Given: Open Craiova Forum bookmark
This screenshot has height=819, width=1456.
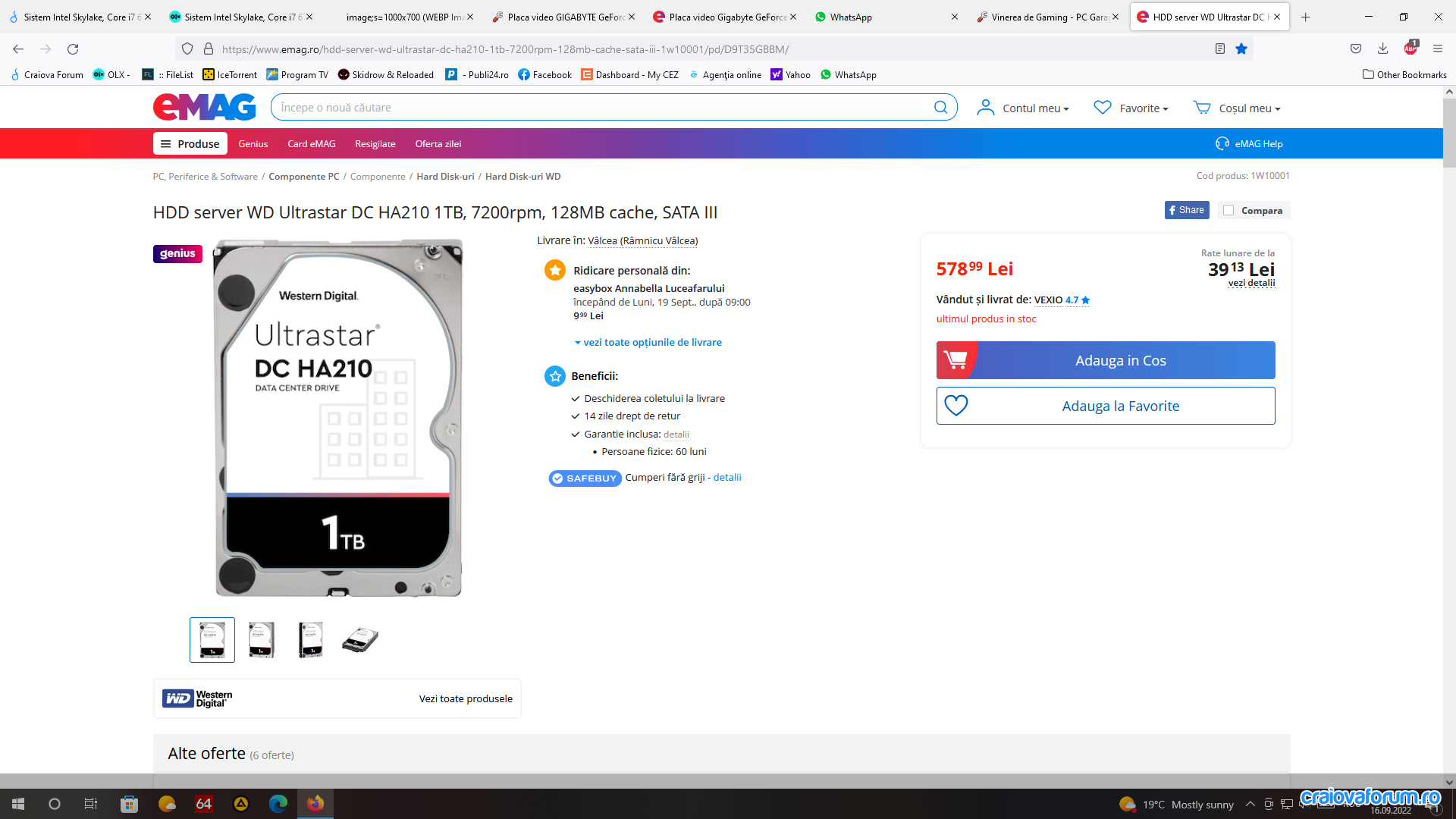Looking at the screenshot, I should click(46, 75).
